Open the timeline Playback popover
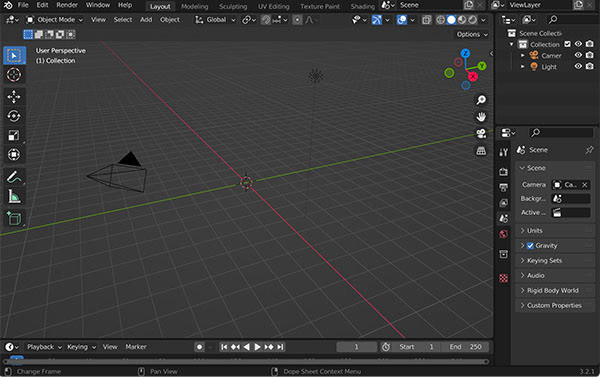The height and width of the screenshot is (377, 600). click(x=44, y=347)
